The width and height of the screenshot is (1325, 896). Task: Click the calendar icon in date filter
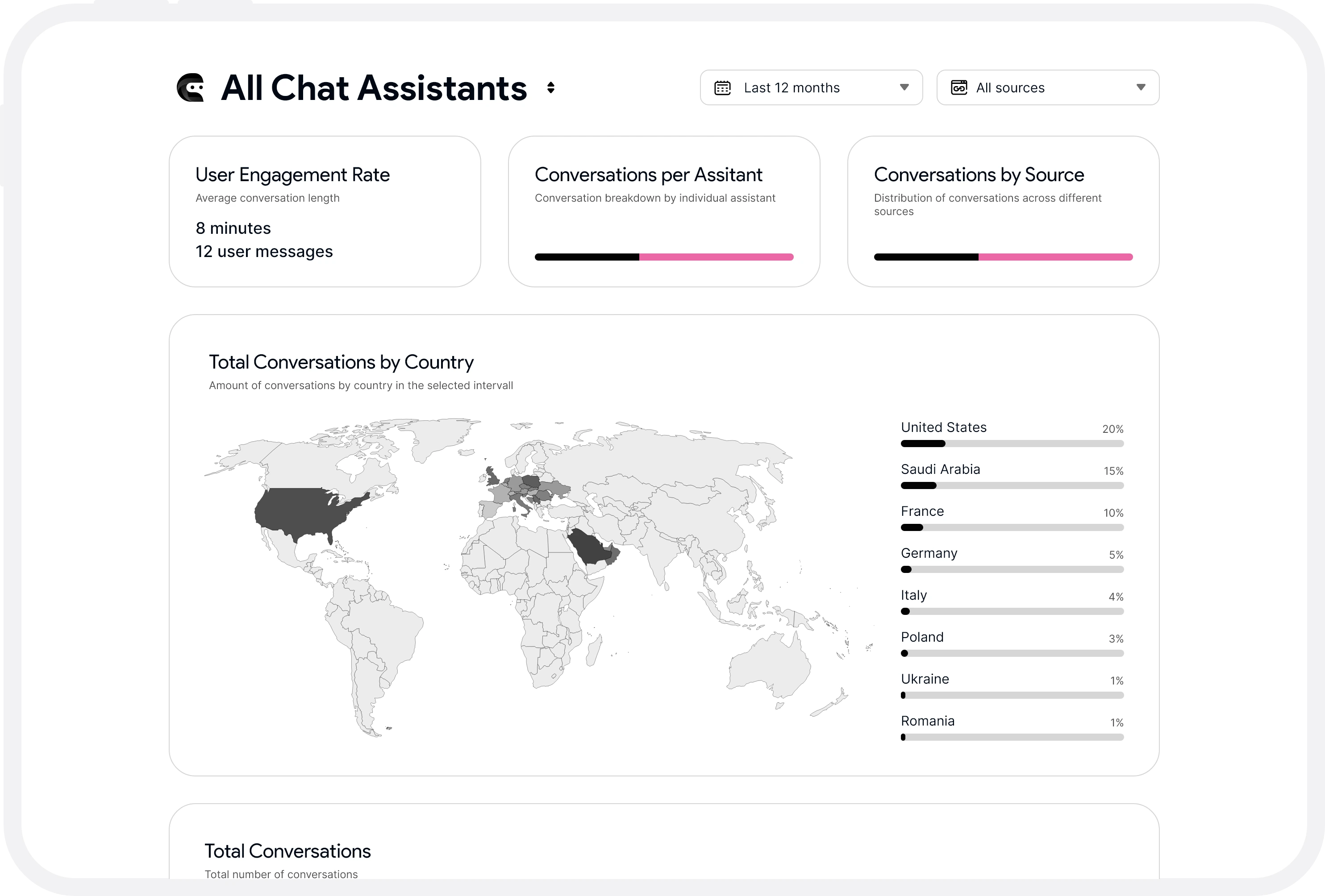(x=722, y=88)
